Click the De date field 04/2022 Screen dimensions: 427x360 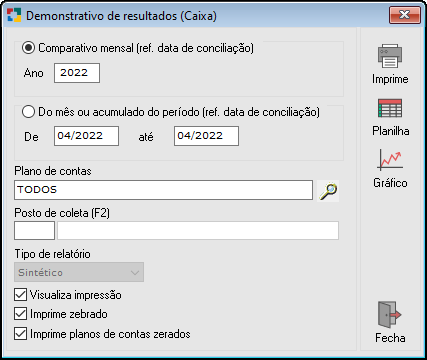[86, 136]
